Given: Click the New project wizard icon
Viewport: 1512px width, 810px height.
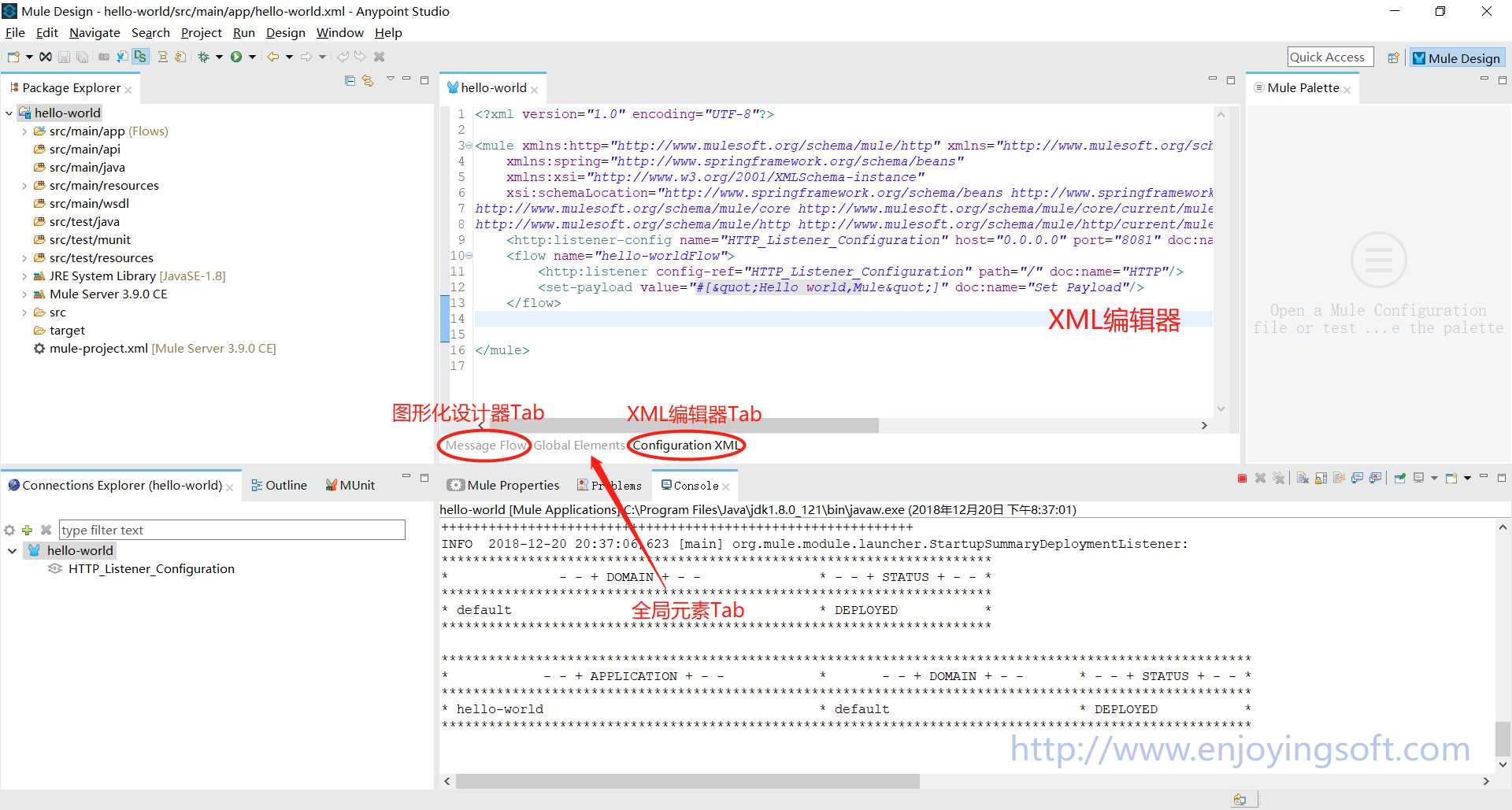Looking at the screenshot, I should tap(13, 57).
